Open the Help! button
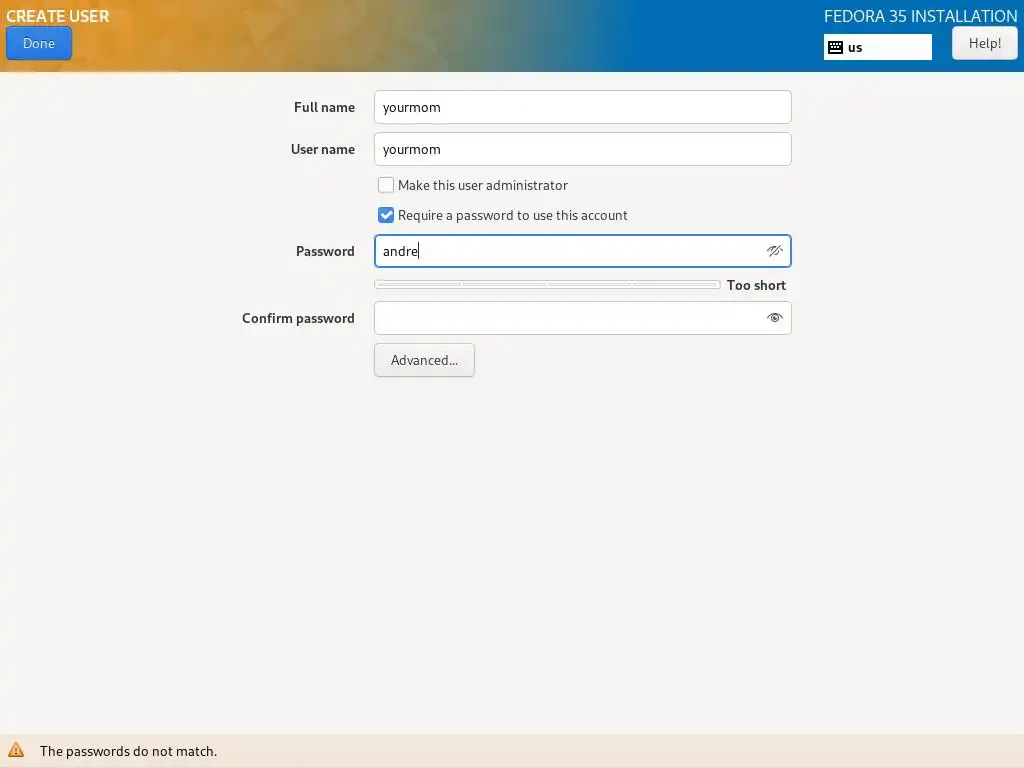Screen dimensions: 1024x768 coord(984,43)
